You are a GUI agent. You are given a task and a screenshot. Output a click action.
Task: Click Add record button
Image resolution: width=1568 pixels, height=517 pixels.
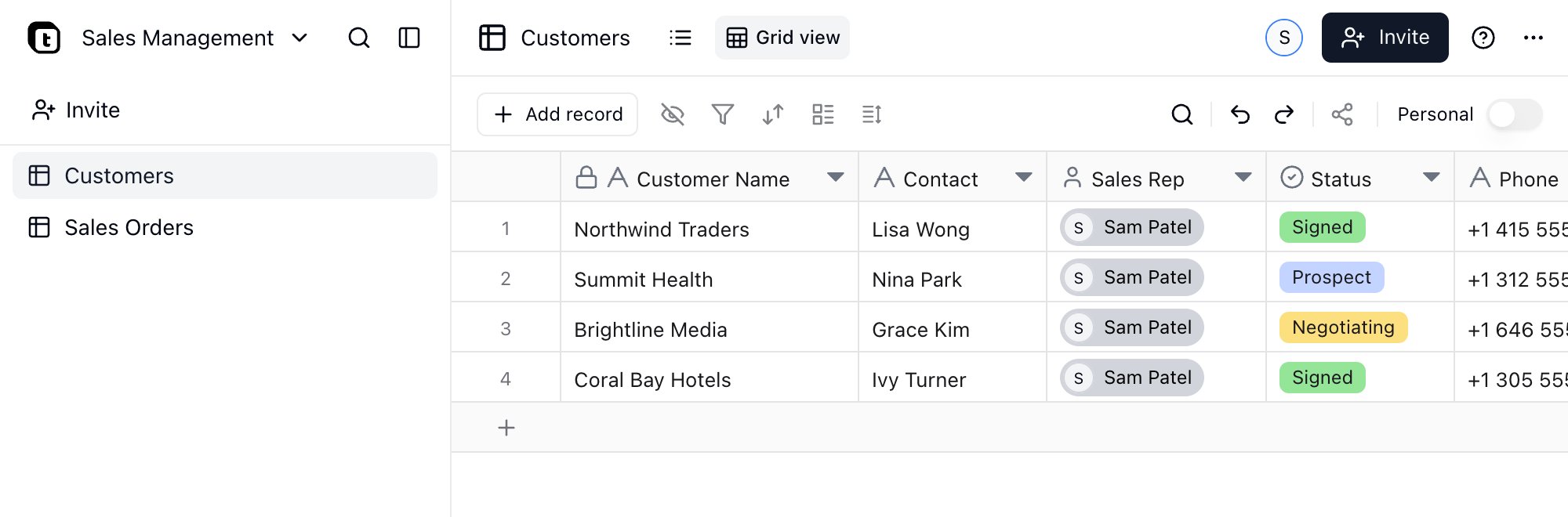pyautogui.click(x=557, y=114)
